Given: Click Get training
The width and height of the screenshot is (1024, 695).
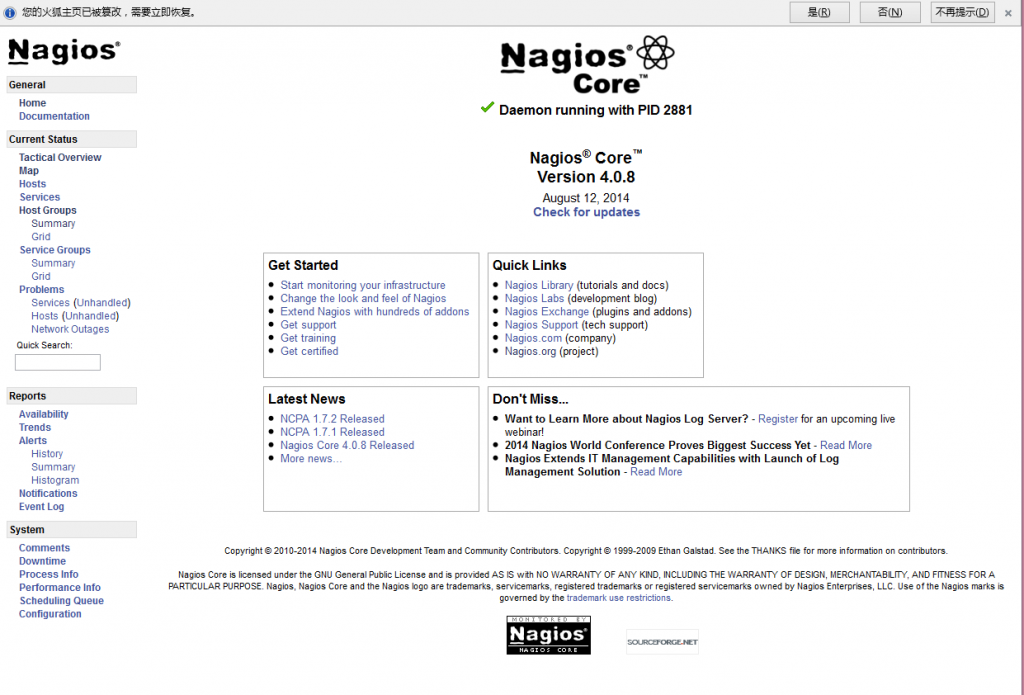Looking at the screenshot, I should tap(308, 338).
